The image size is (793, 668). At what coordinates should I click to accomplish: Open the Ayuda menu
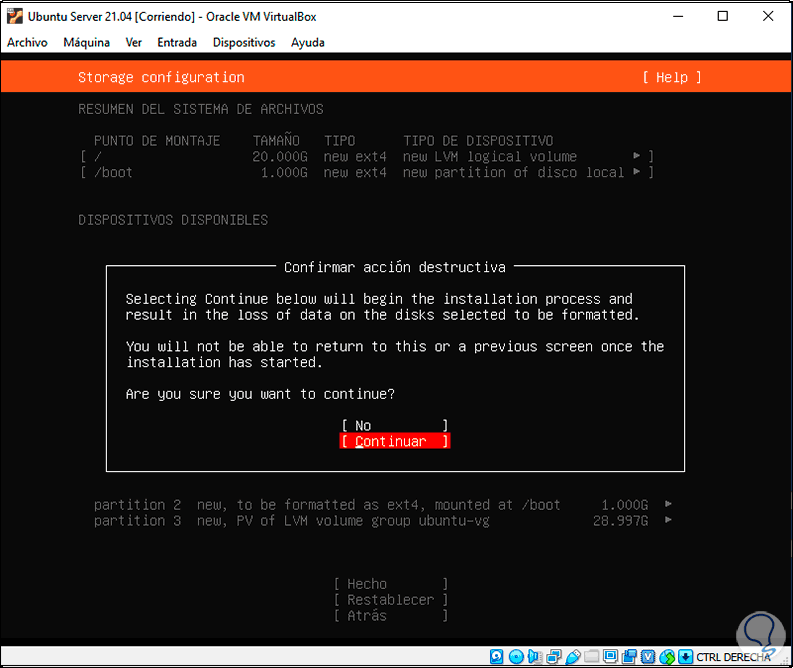pyautogui.click(x=307, y=42)
